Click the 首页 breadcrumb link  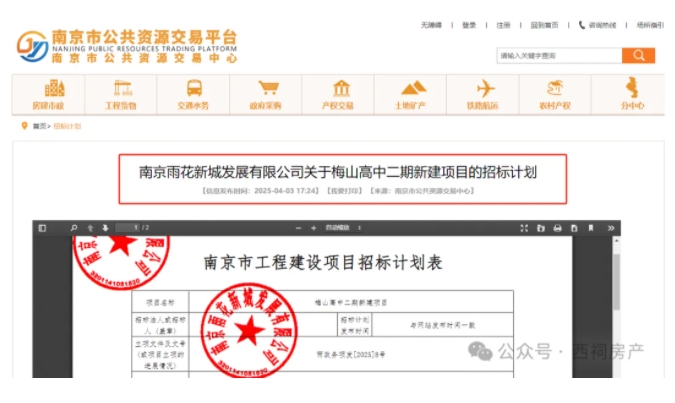[x=40, y=127]
